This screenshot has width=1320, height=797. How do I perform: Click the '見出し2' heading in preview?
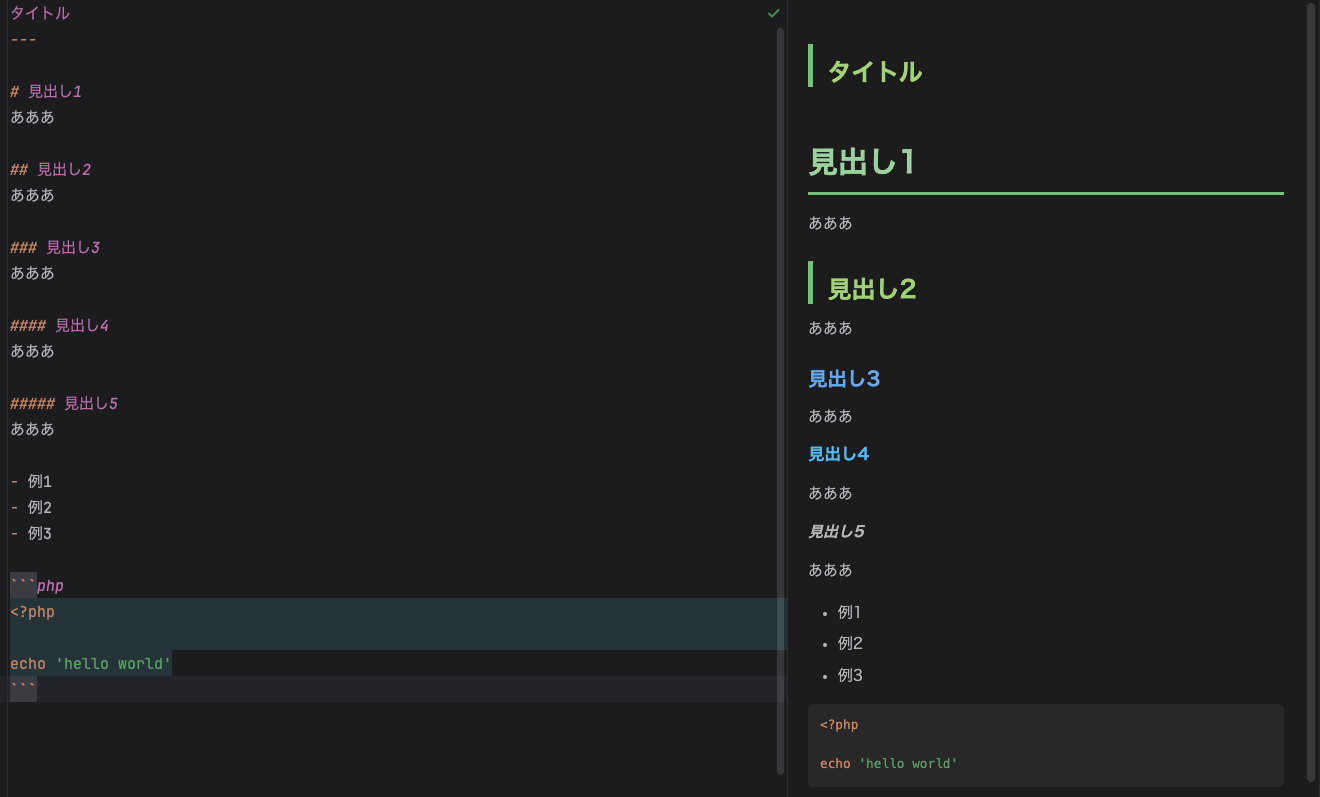point(872,288)
